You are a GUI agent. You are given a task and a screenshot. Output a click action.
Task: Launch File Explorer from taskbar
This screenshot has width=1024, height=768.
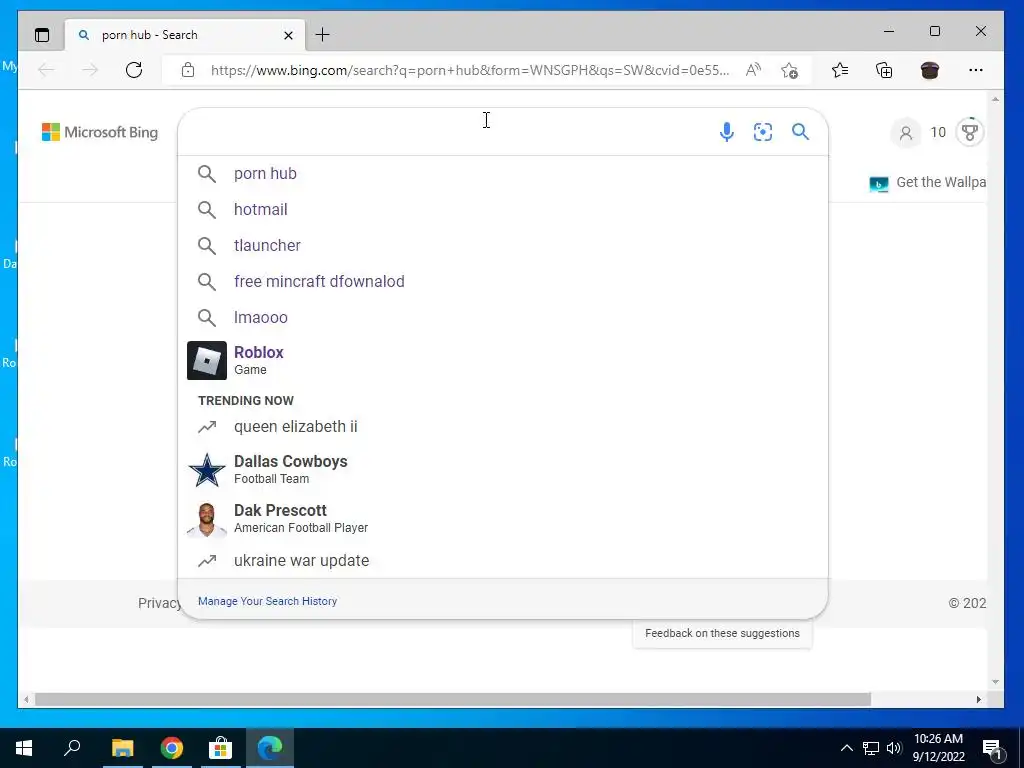click(122, 748)
